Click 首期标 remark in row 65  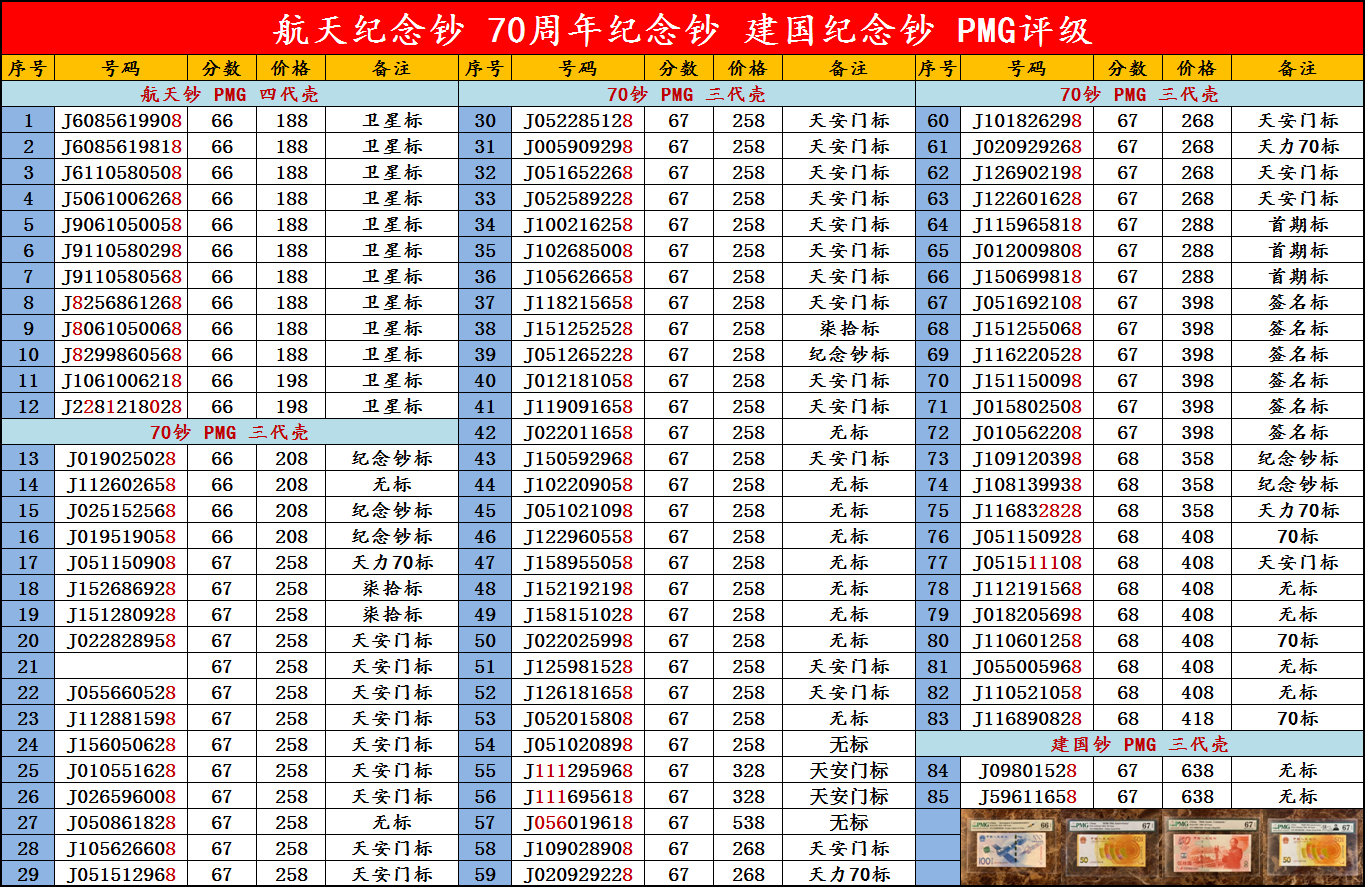tap(1298, 250)
